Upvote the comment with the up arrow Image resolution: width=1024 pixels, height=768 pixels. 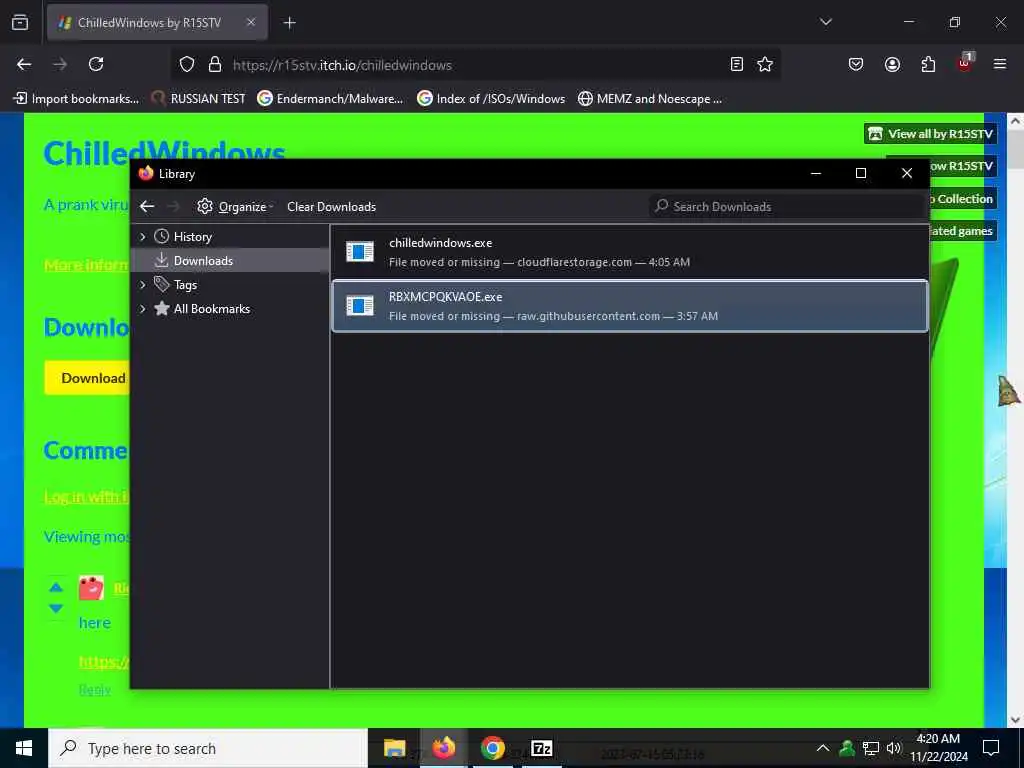(x=56, y=587)
